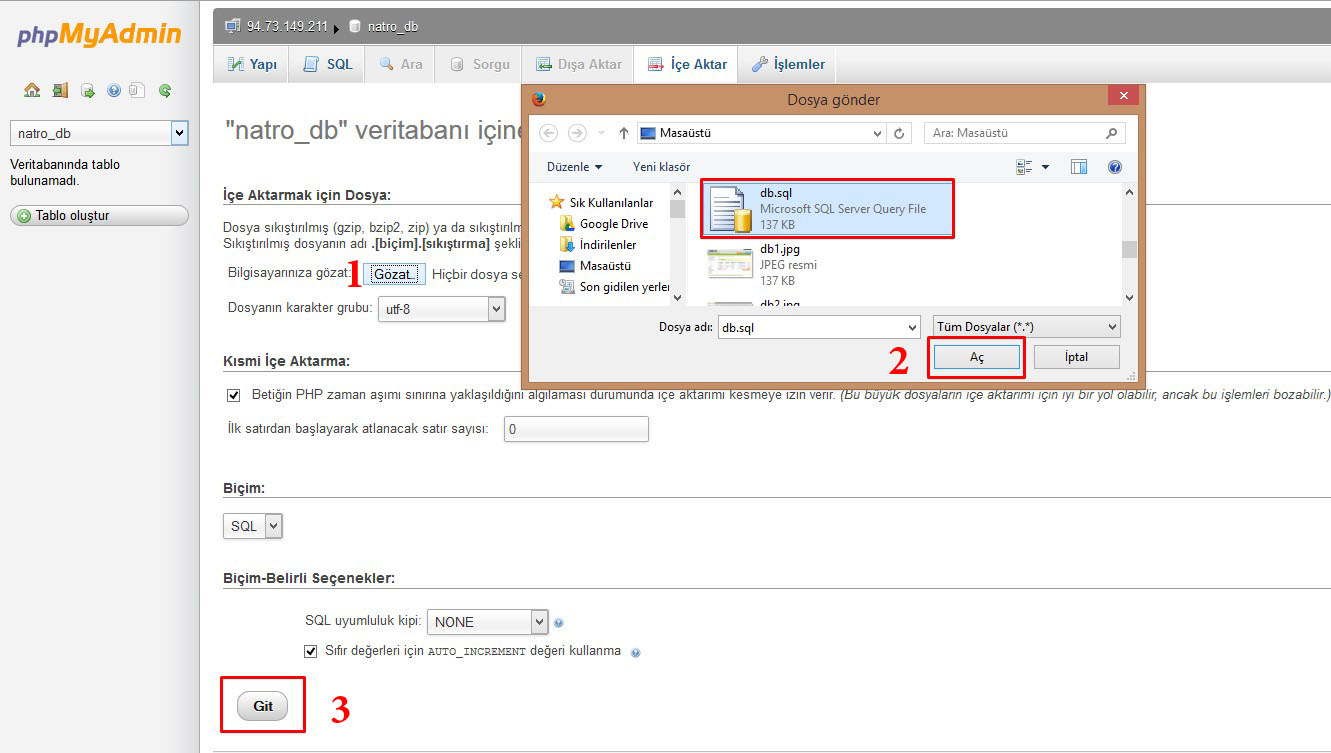Click the phpMyAdmin logo
The width and height of the screenshot is (1331, 753).
click(99, 35)
